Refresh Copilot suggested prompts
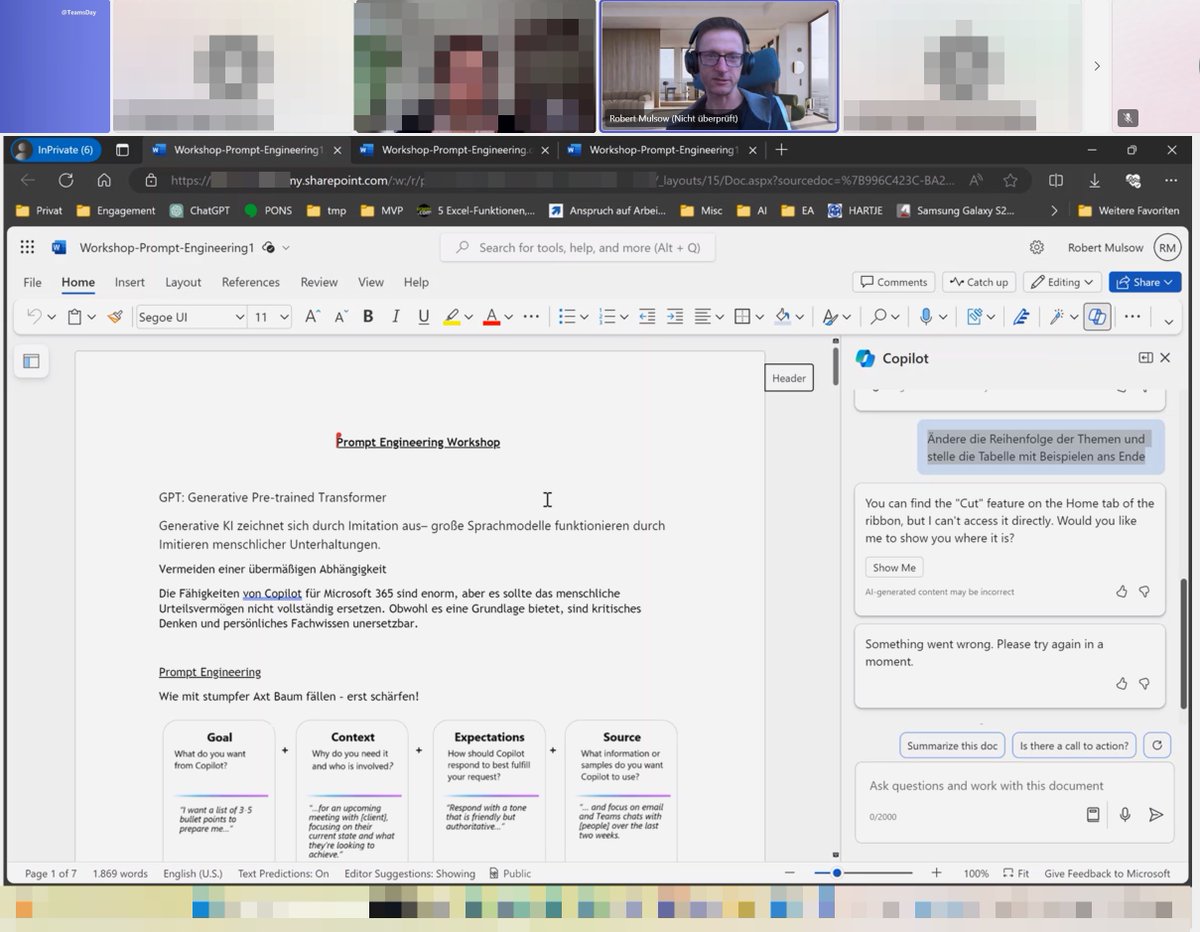 1157,745
